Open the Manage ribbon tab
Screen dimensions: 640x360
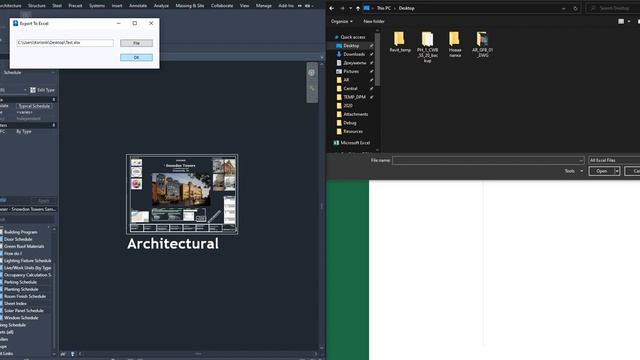[x=263, y=6]
